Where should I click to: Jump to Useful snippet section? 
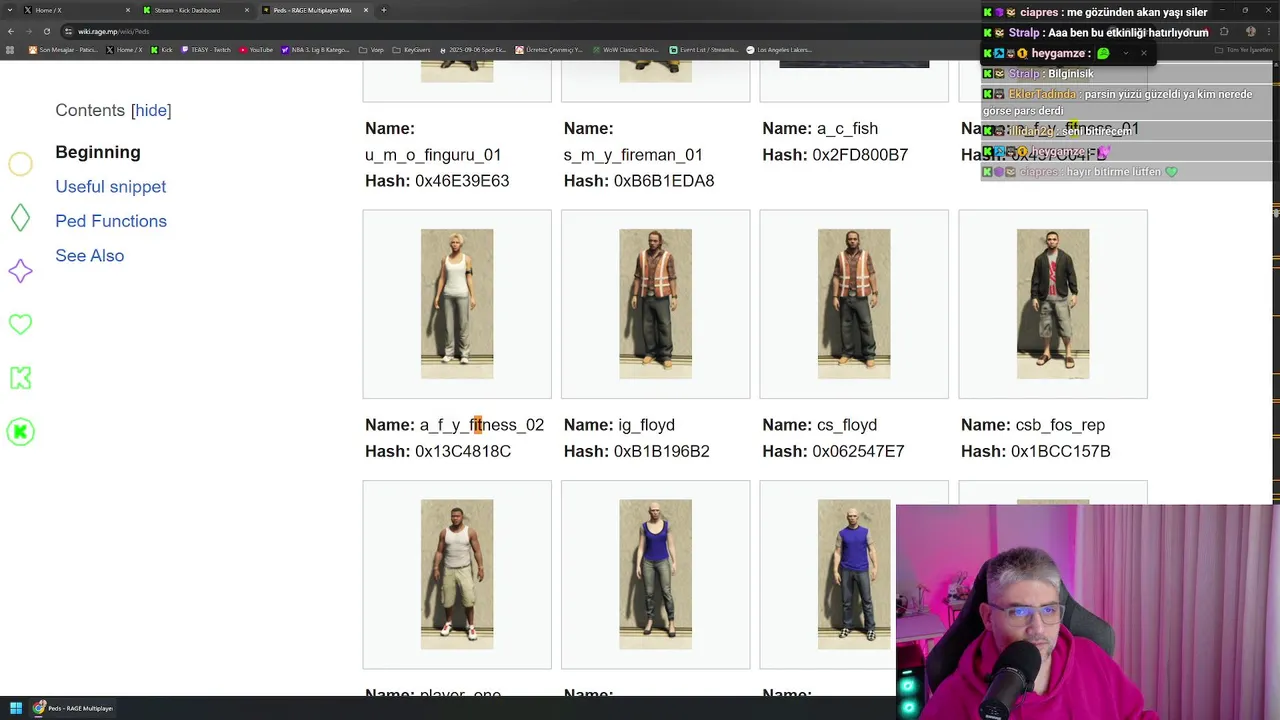(x=111, y=187)
